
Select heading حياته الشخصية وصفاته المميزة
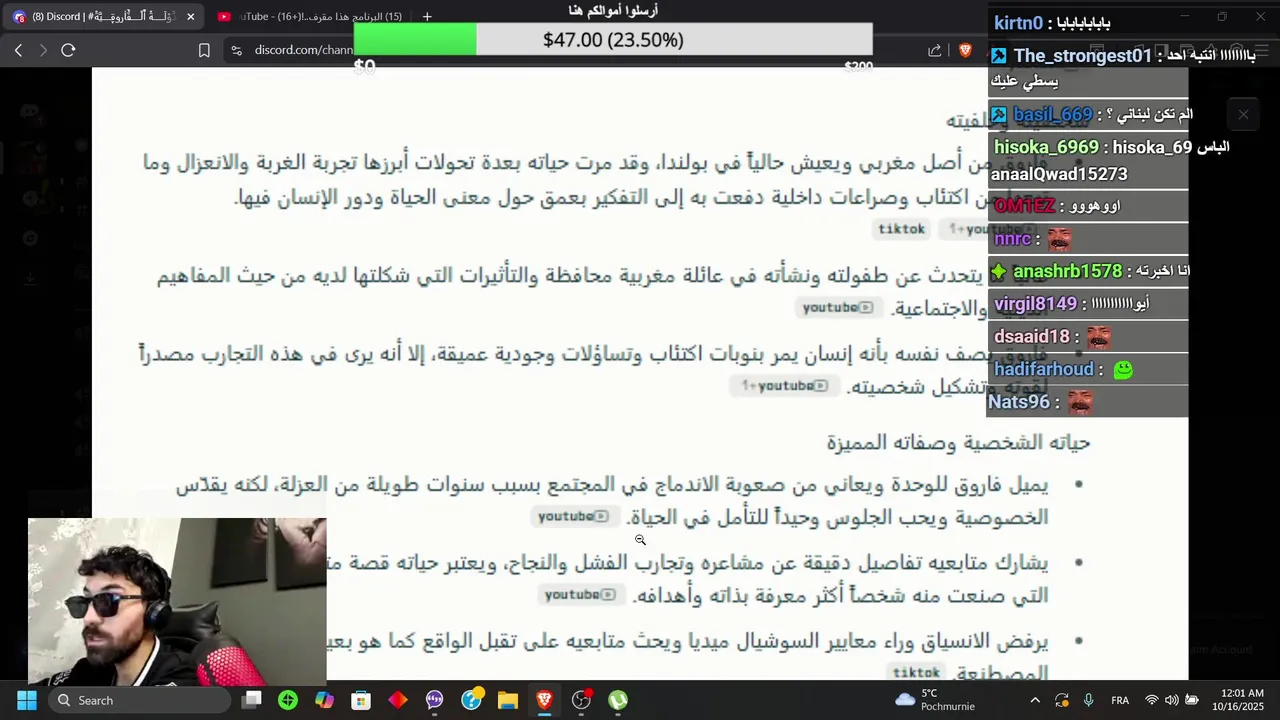[x=958, y=442]
